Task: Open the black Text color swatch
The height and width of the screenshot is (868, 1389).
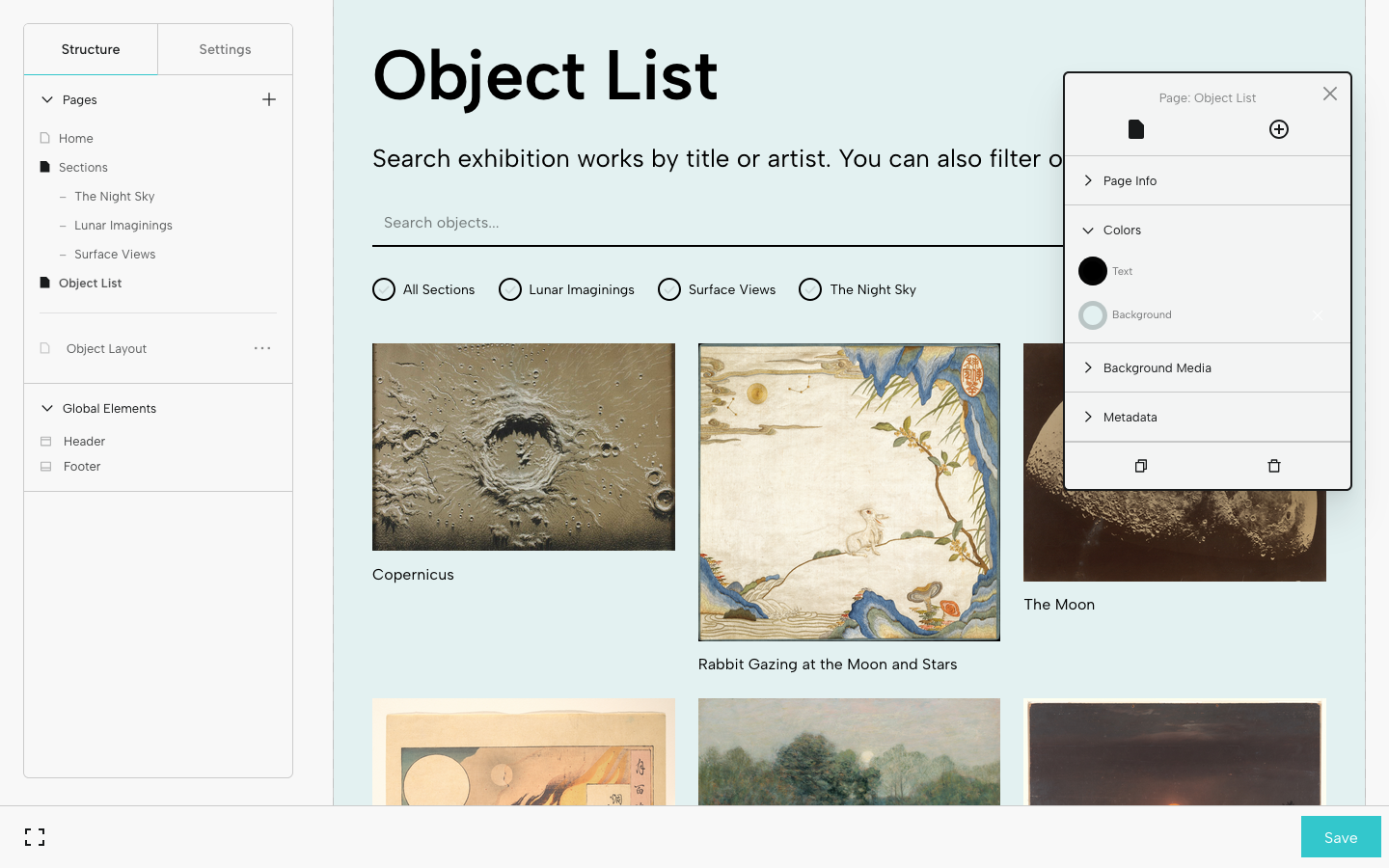Action: (1093, 271)
